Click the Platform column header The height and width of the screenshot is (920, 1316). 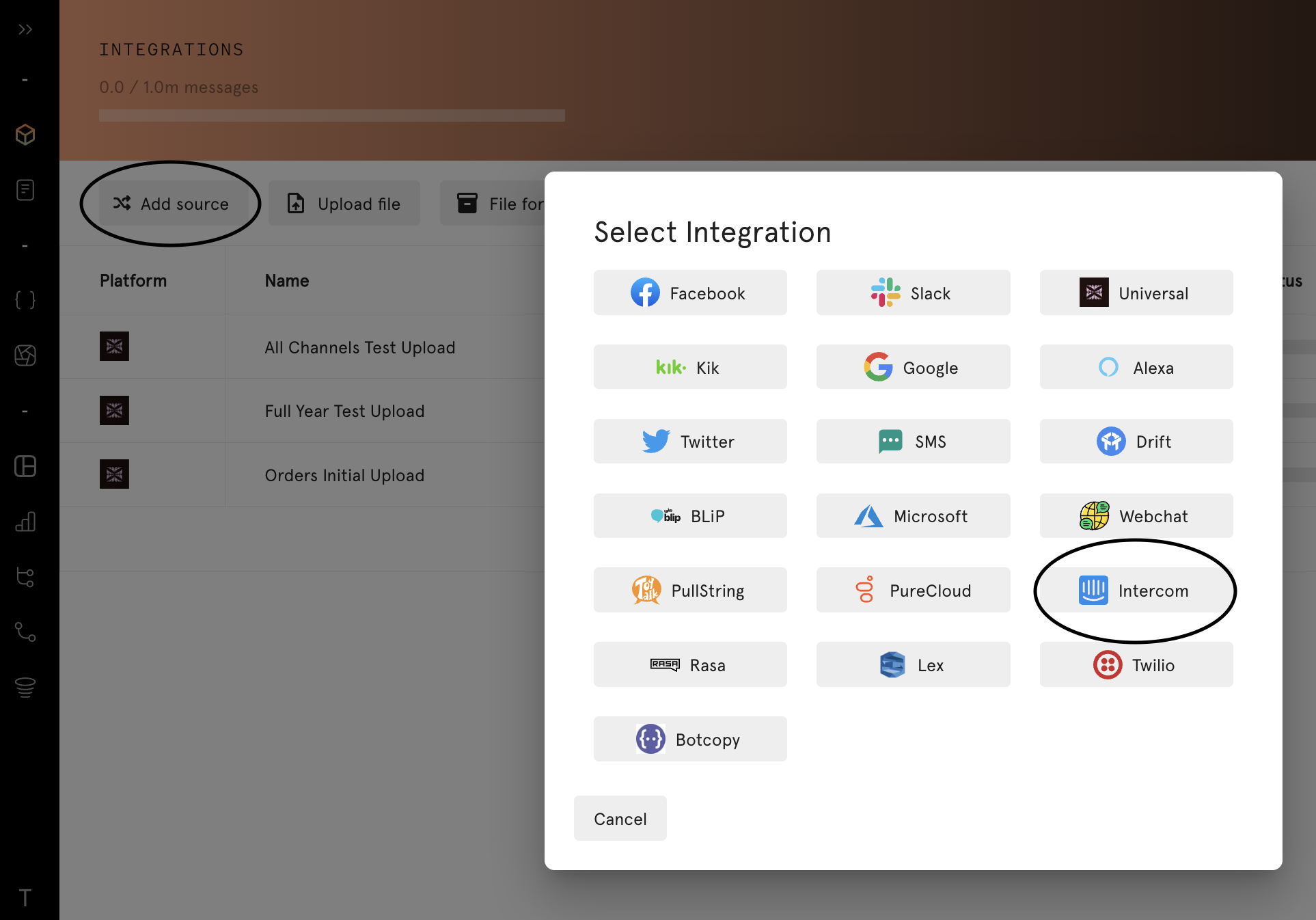click(x=133, y=281)
